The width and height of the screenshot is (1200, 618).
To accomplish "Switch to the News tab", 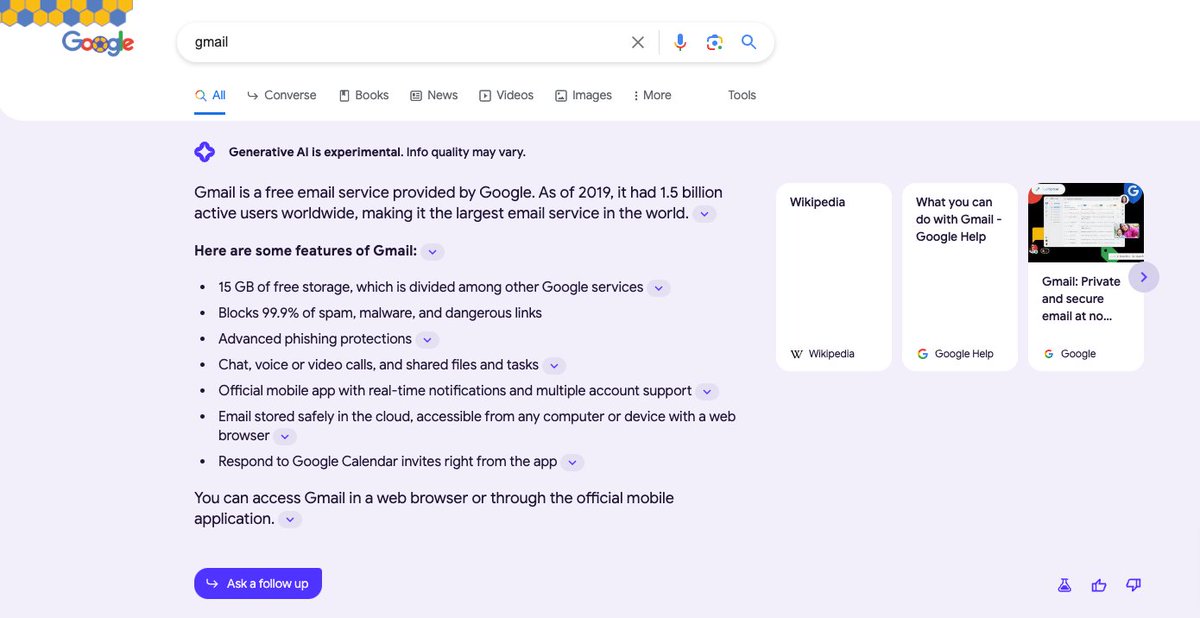I will [x=434, y=95].
